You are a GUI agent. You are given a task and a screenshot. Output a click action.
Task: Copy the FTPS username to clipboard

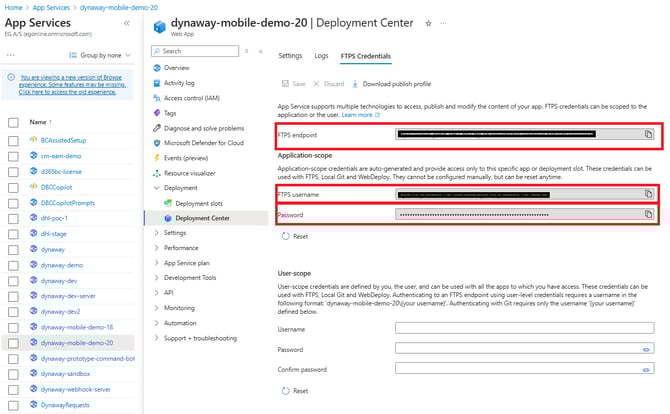coord(648,194)
